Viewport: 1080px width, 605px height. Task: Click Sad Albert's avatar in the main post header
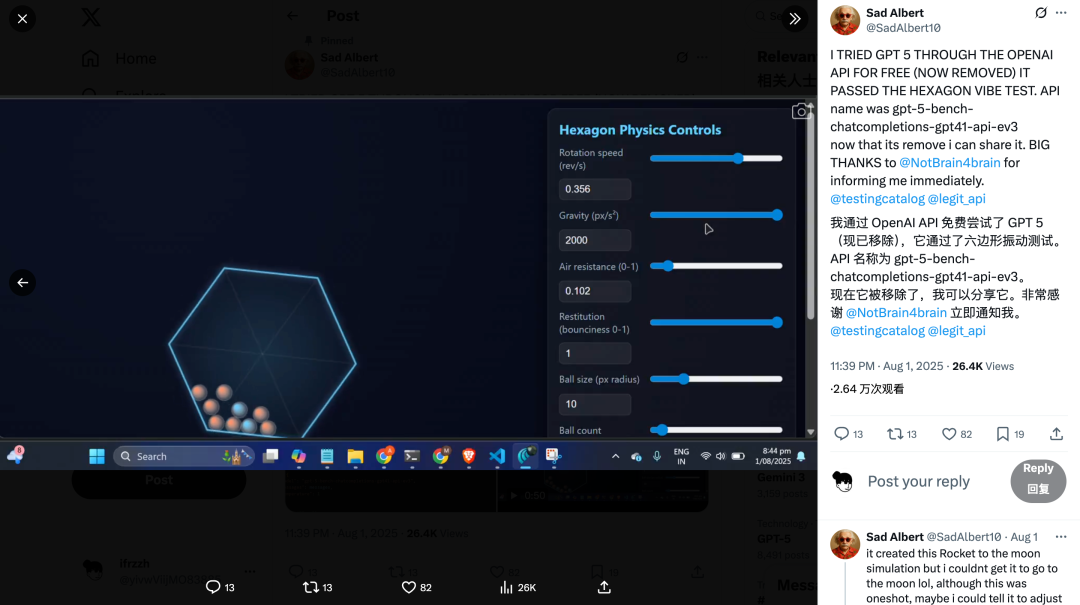point(845,20)
